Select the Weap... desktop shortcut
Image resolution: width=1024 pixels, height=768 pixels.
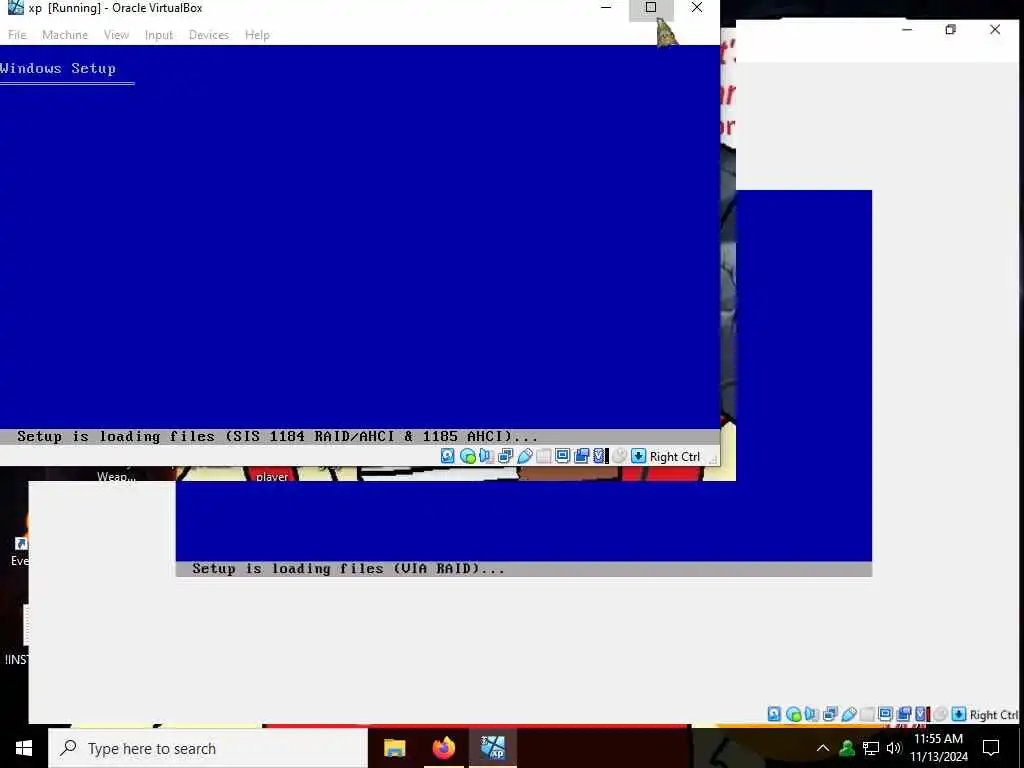116,476
